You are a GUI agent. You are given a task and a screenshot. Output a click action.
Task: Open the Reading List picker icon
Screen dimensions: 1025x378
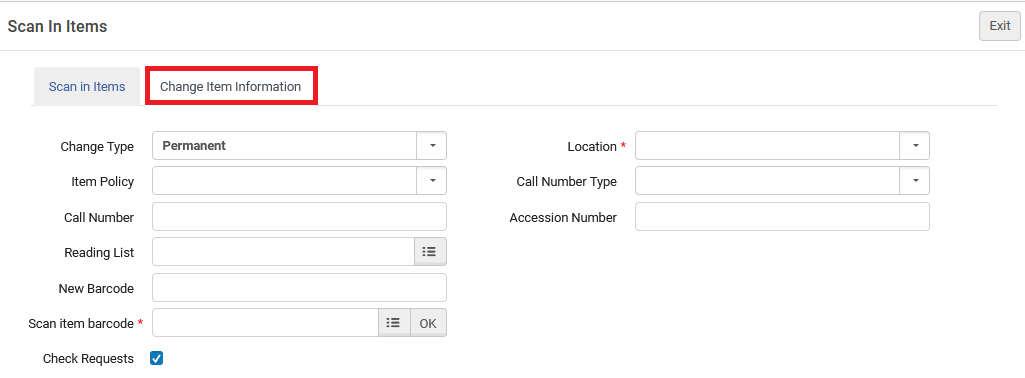coord(430,252)
